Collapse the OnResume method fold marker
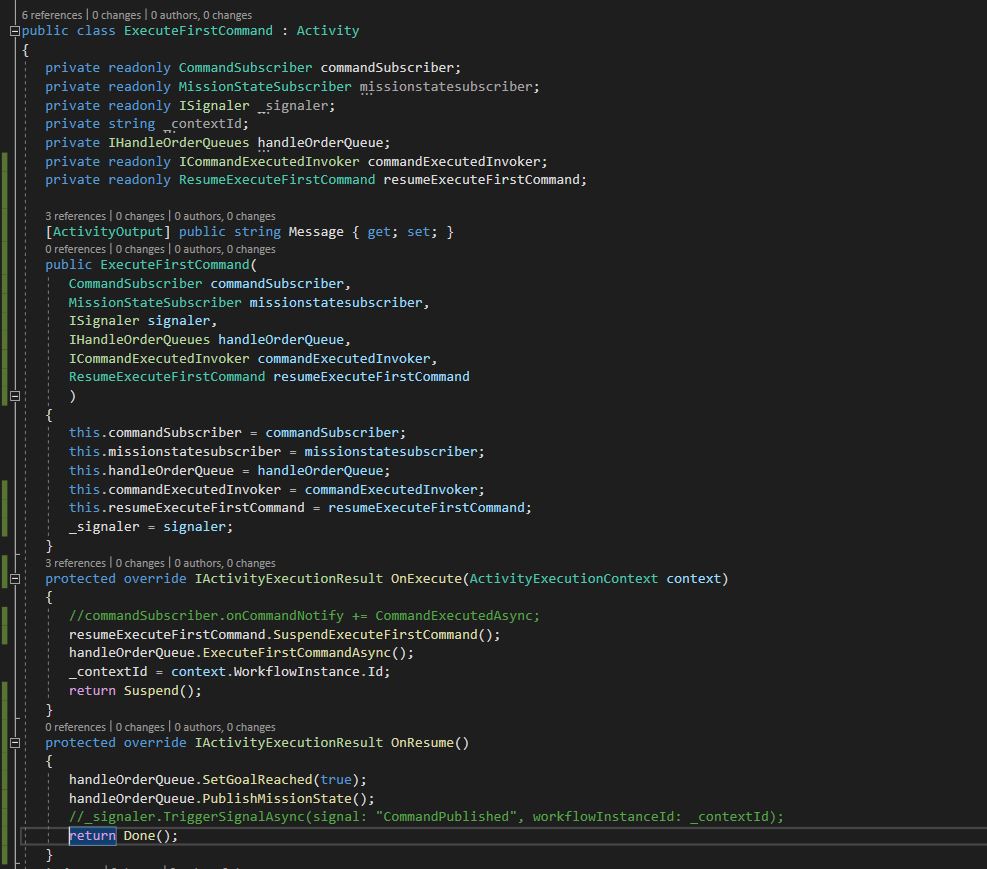Image resolution: width=987 pixels, height=869 pixels. [14, 742]
